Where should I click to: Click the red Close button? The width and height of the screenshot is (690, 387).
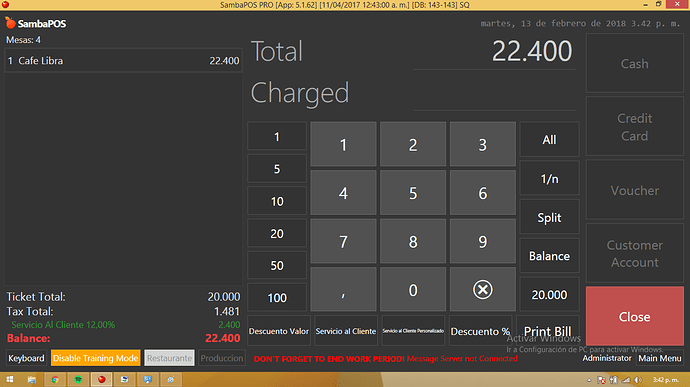click(635, 316)
